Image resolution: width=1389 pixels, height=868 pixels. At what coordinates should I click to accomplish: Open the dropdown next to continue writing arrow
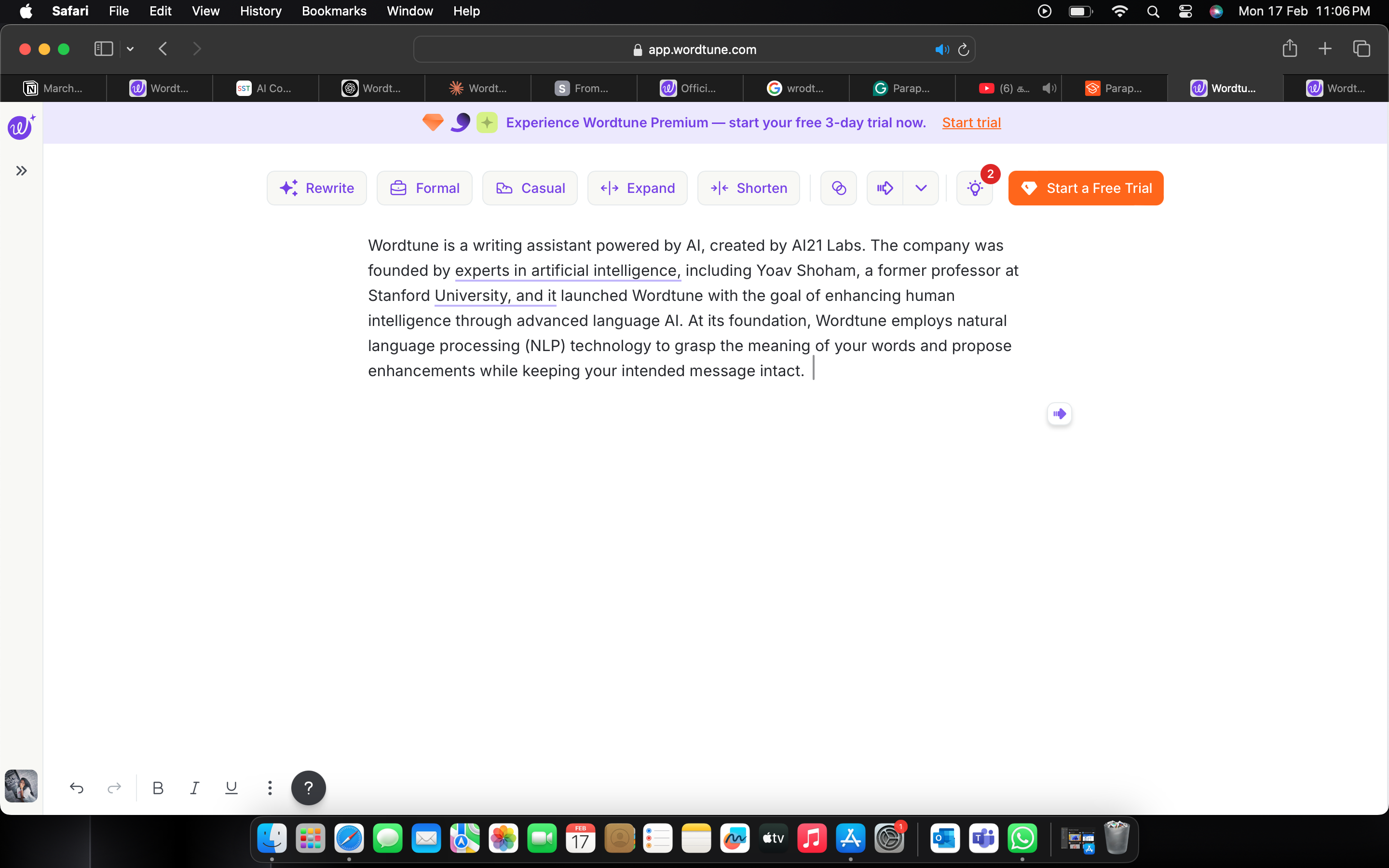(x=921, y=188)
